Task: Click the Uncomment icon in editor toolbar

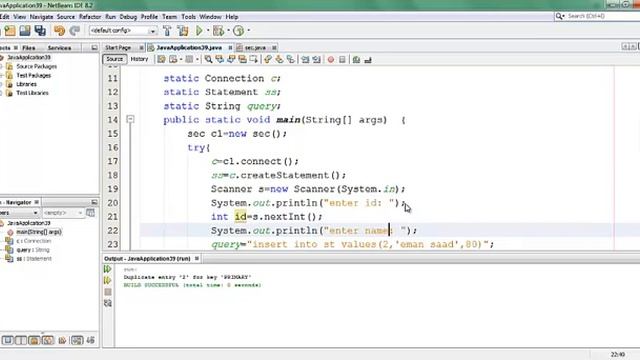Action: (x=368, y=60)
